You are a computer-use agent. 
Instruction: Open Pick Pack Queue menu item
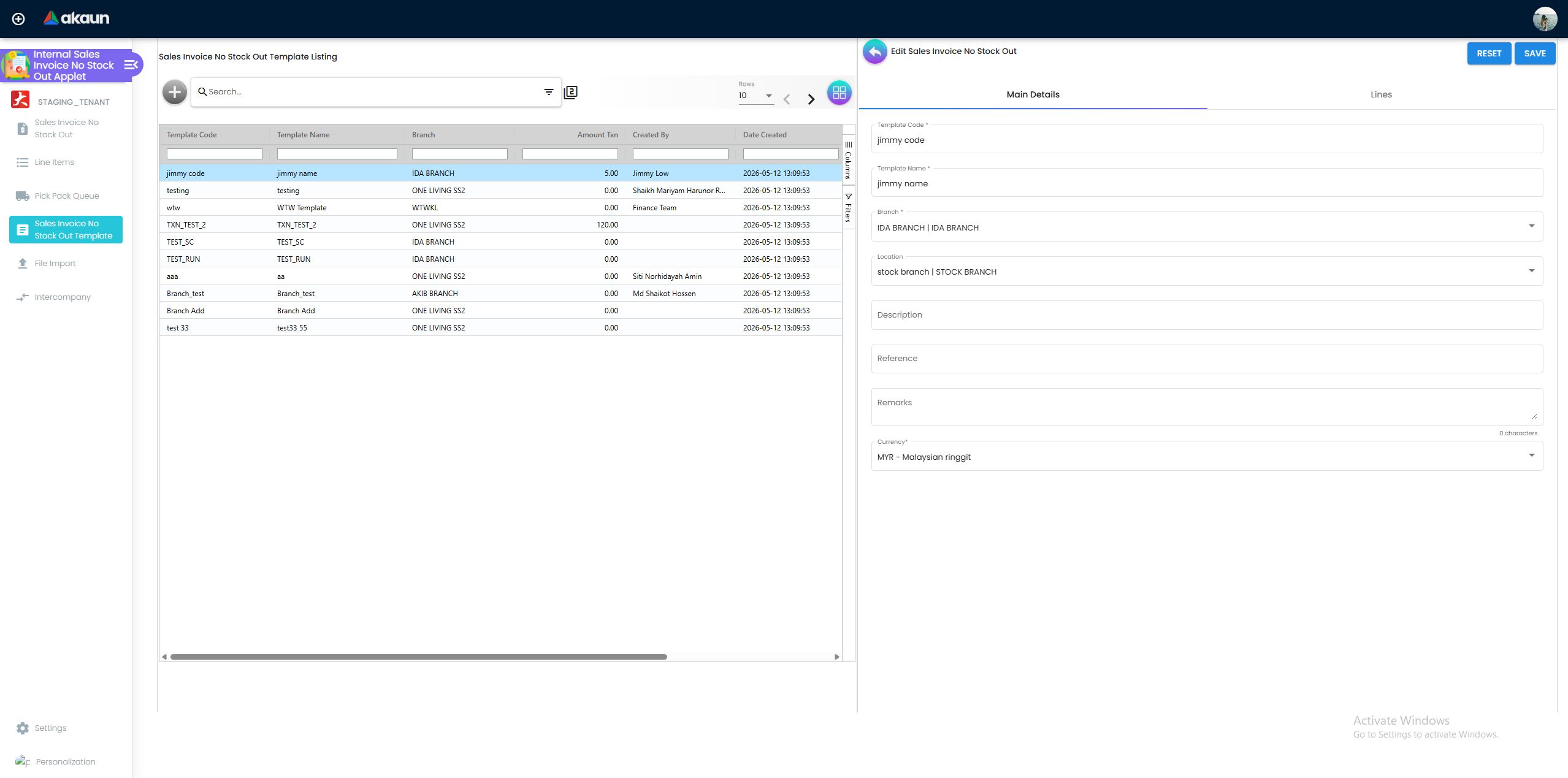coord(66,196)
